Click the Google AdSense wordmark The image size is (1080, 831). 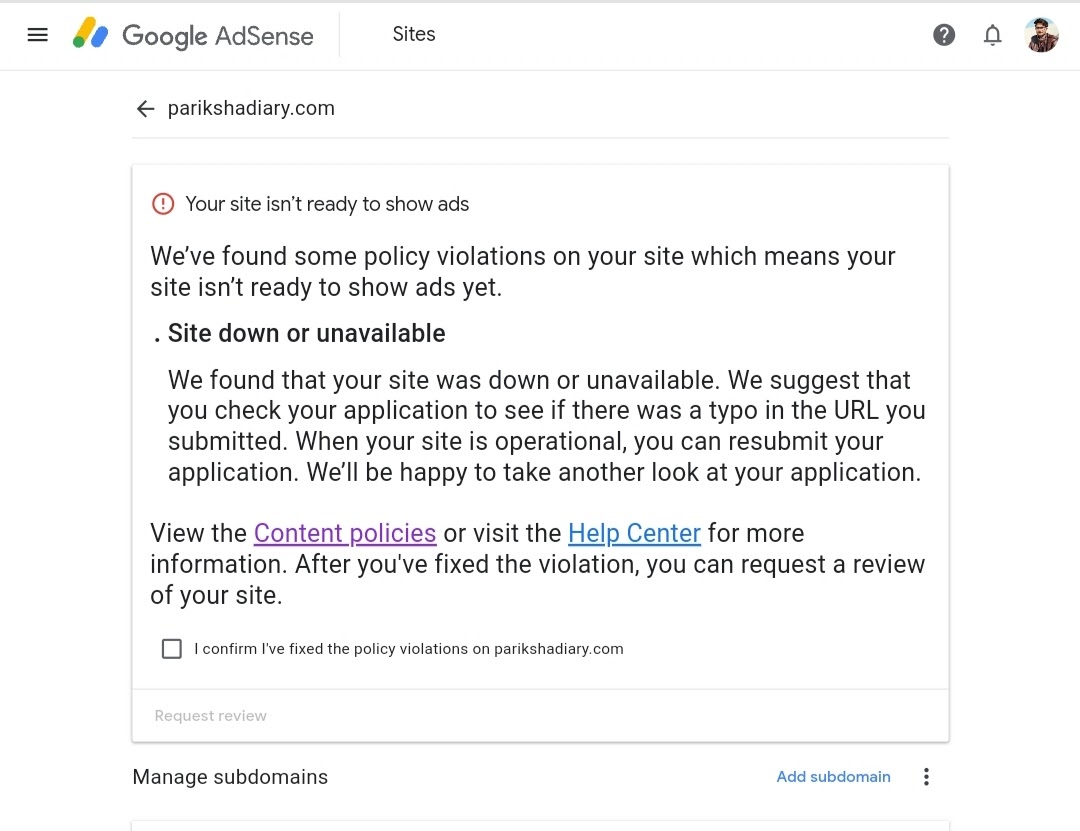[218, 35]
